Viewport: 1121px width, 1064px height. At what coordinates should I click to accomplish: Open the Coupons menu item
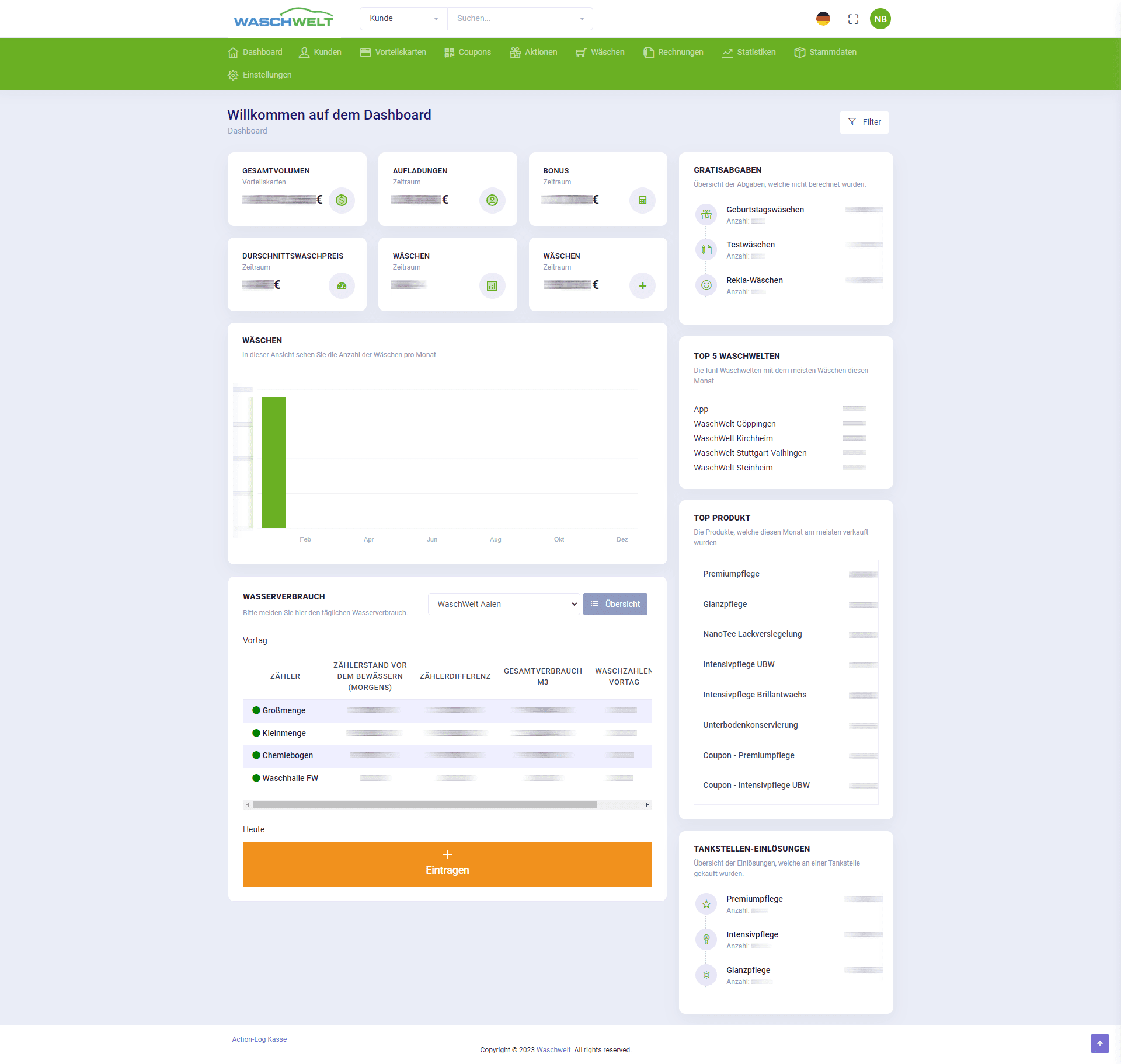pos(468,52)
